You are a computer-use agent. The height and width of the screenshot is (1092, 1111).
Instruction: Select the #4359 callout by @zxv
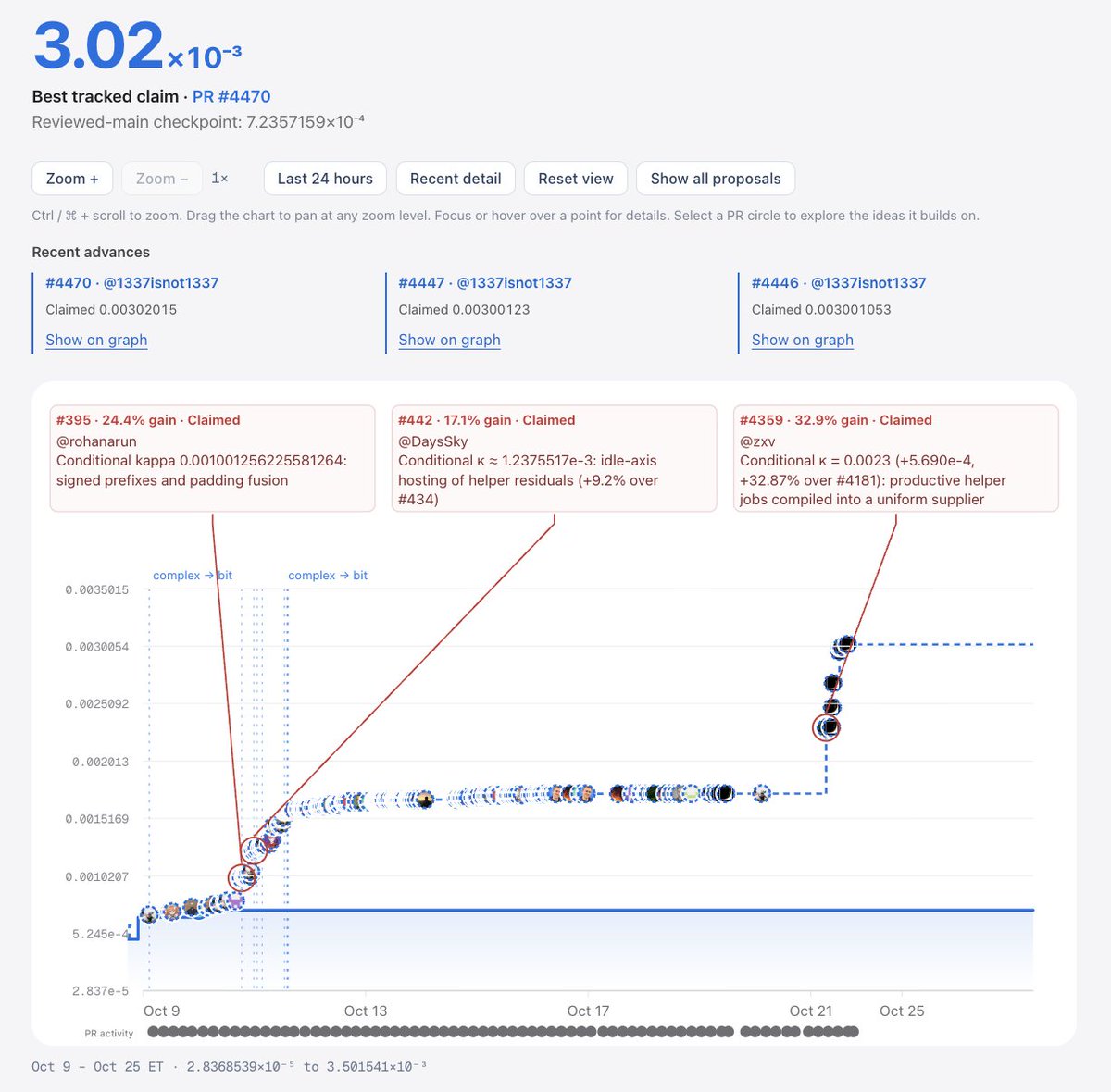[x=896, y=458]
